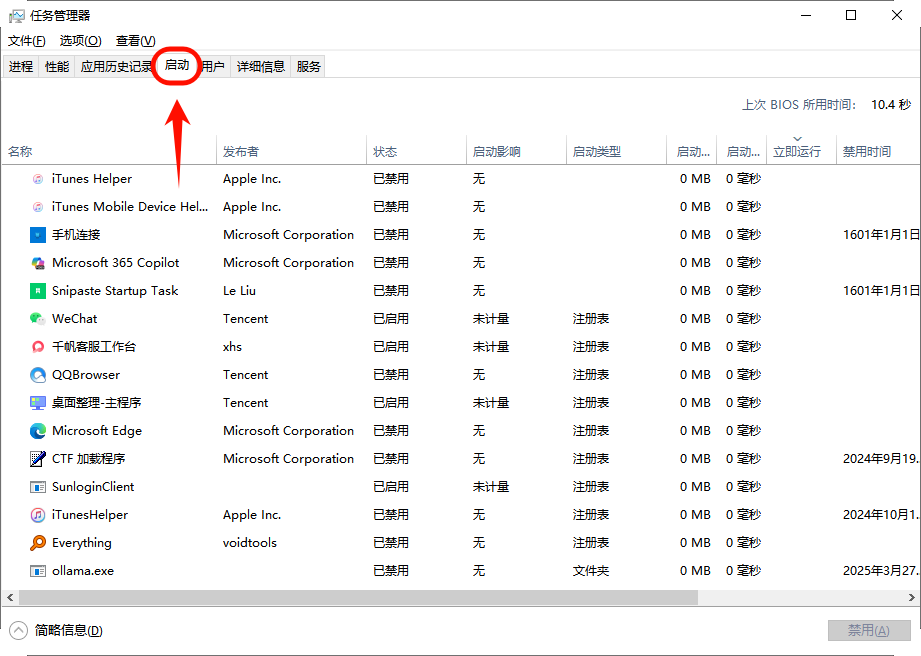Click the Everything search icon
The height and width of the screenshot is (656, 921).
38,543
